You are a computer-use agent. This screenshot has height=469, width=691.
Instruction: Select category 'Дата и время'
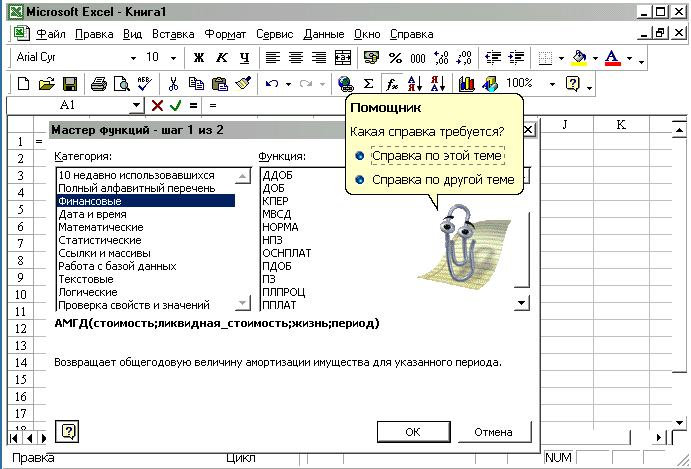(145, 214)
